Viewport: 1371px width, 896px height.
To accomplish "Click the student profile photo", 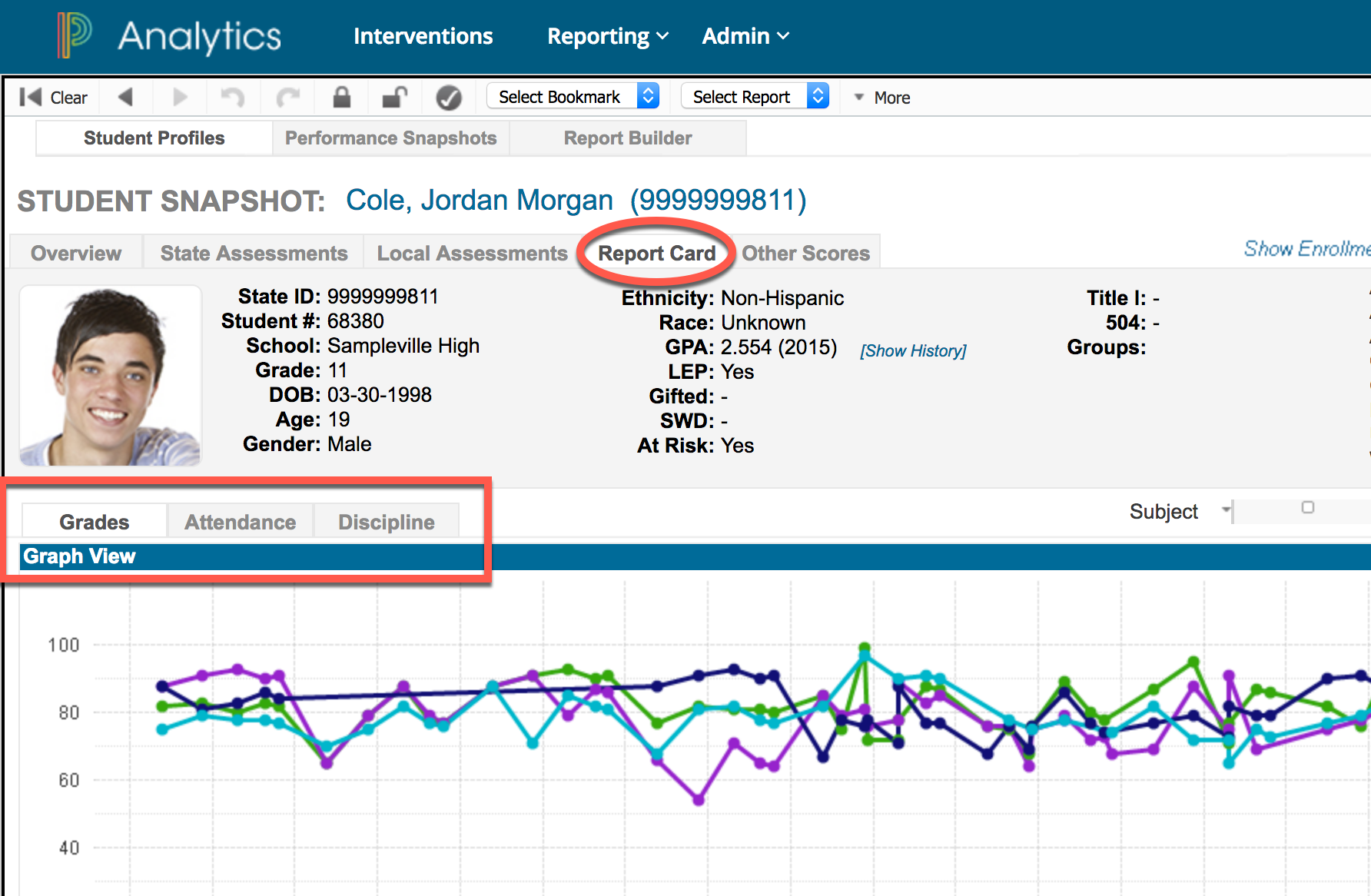I will click(111, 376).
